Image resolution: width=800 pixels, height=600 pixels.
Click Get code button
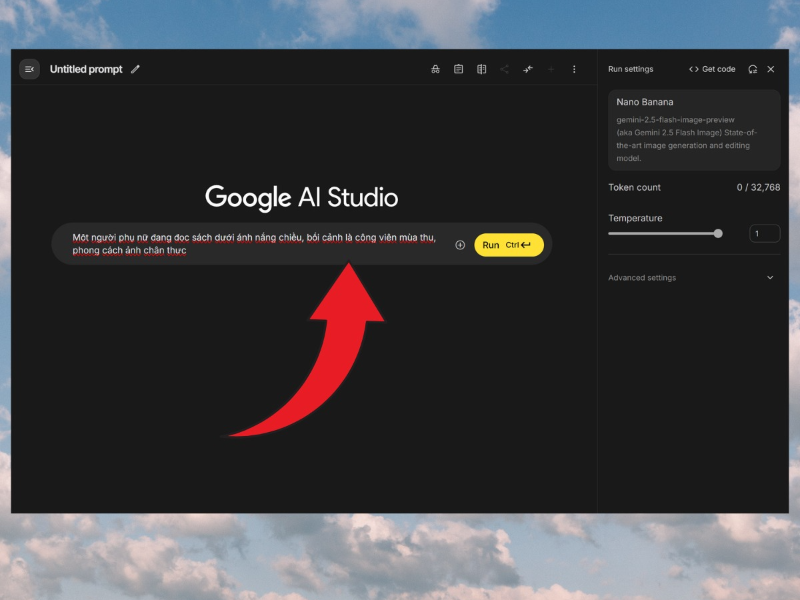tap(712, 69)
